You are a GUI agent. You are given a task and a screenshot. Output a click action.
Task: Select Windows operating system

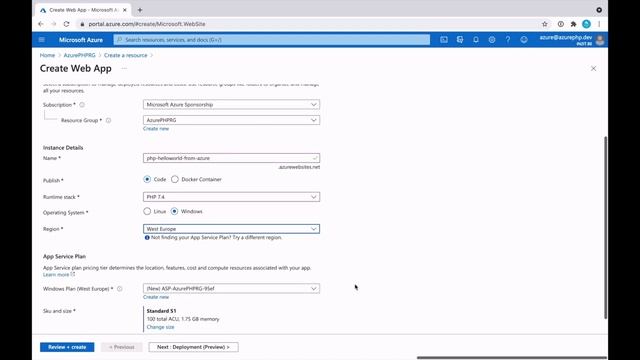pyautogui.click(x=174, y=211)
